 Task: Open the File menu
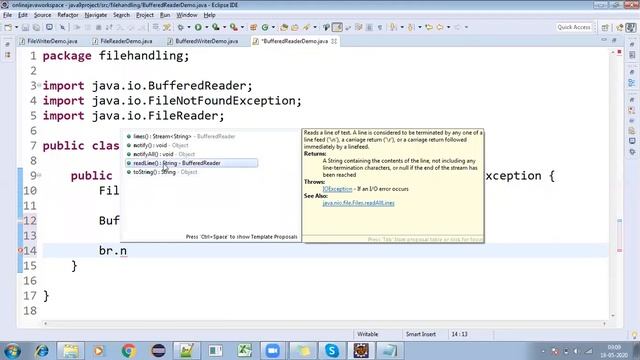(x=7, y=15)
